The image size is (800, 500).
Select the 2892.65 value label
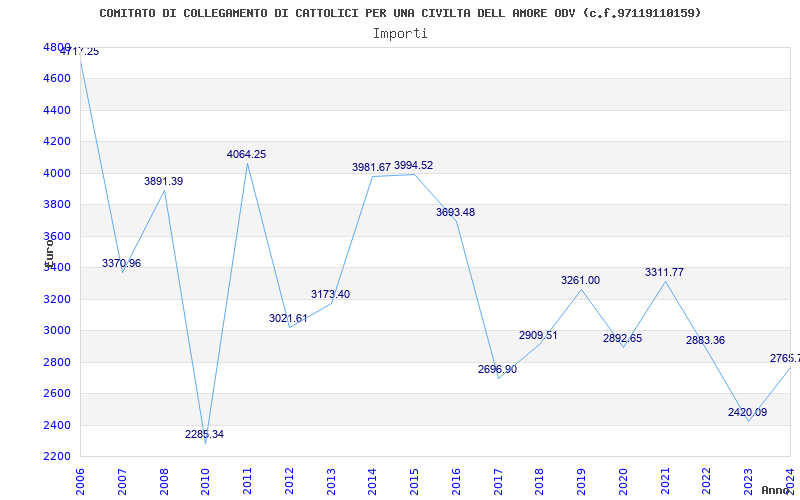click(622, 338)
